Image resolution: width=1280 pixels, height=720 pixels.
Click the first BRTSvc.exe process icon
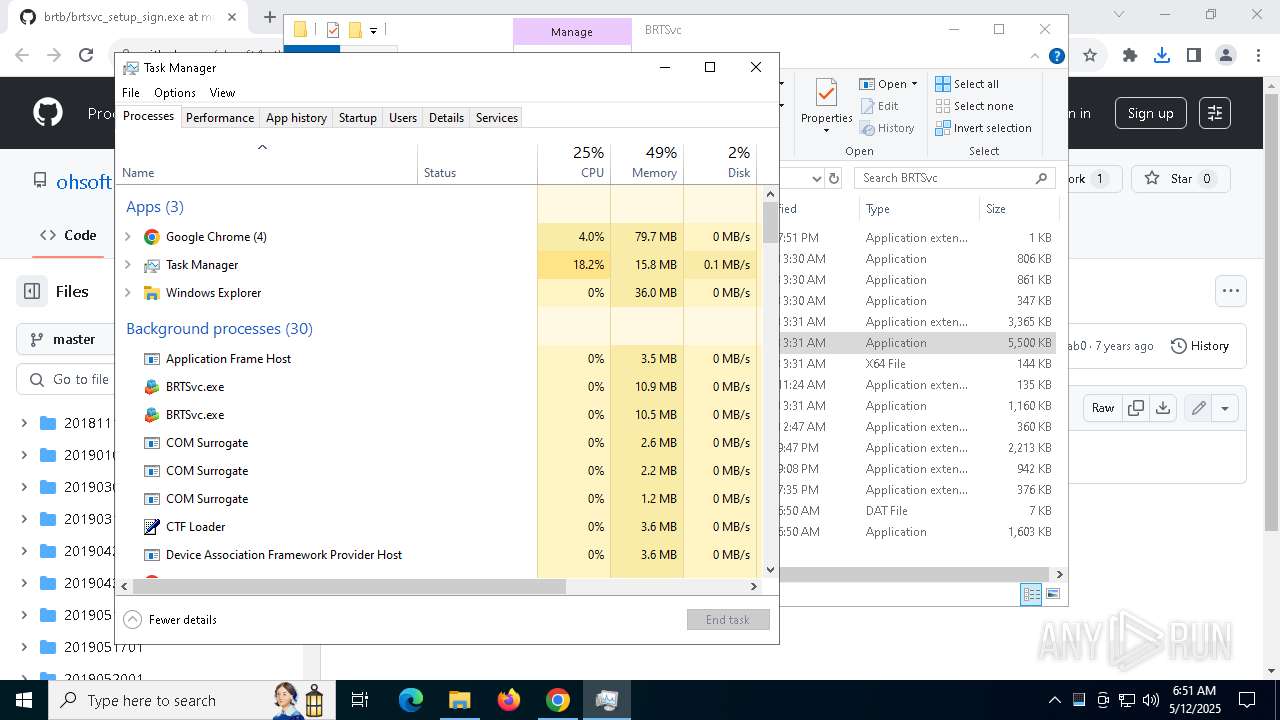tap(152, 387)
